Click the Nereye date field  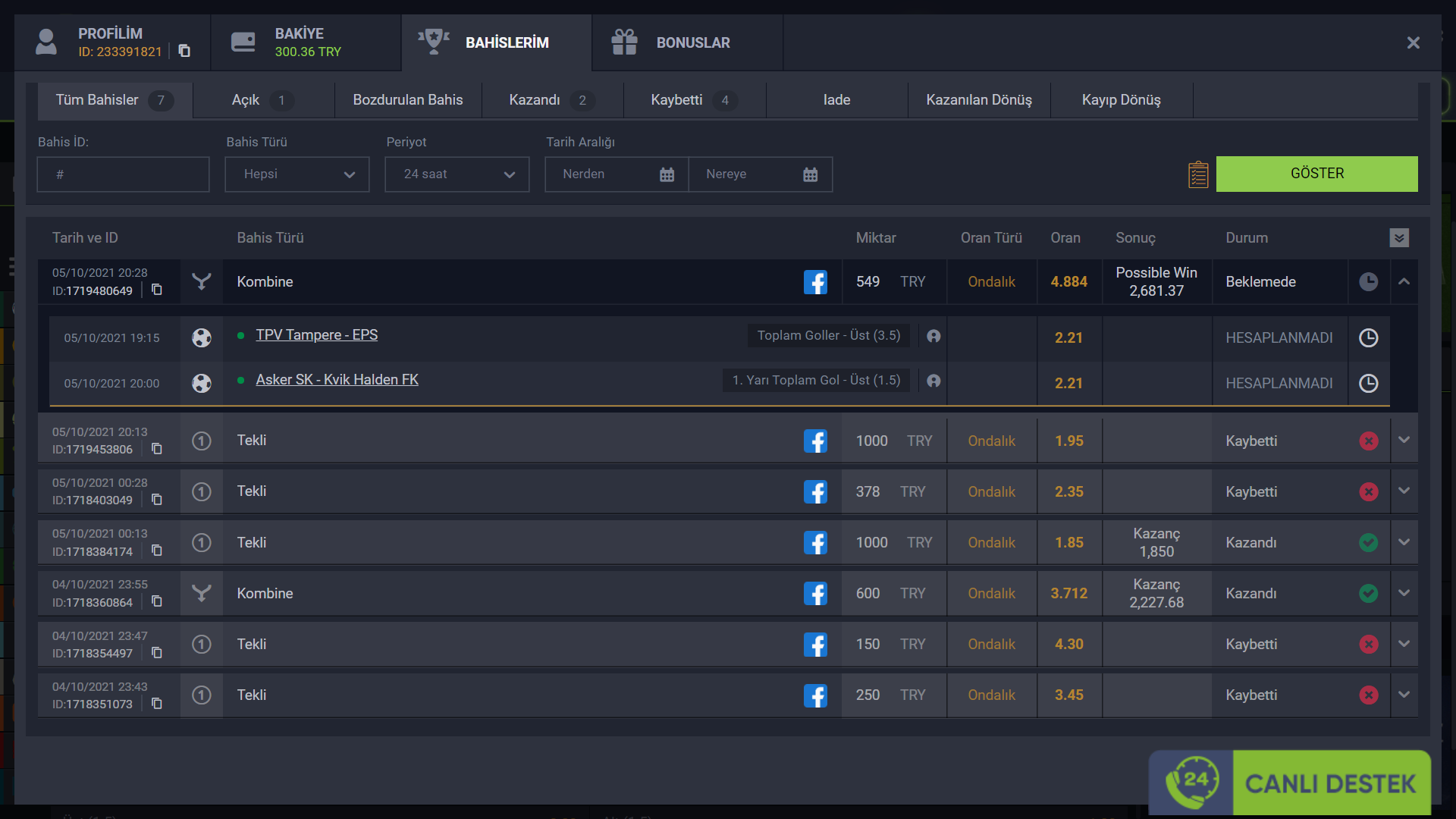761,174
